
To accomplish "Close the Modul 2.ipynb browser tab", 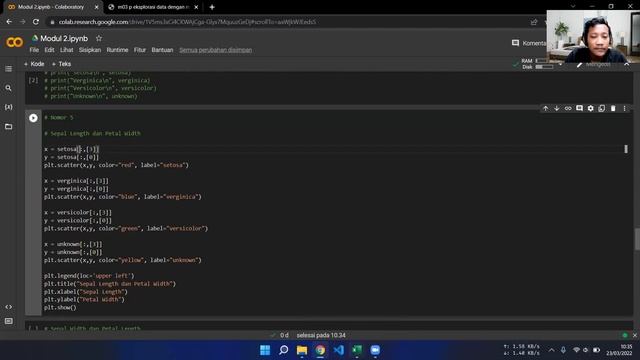I will tap(96, 7).
